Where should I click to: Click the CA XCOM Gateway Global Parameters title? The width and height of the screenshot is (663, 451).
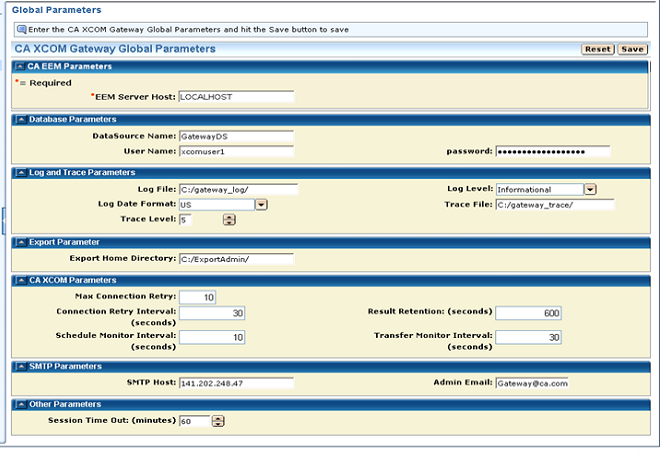pyautogui.click(x=115, y=49)
